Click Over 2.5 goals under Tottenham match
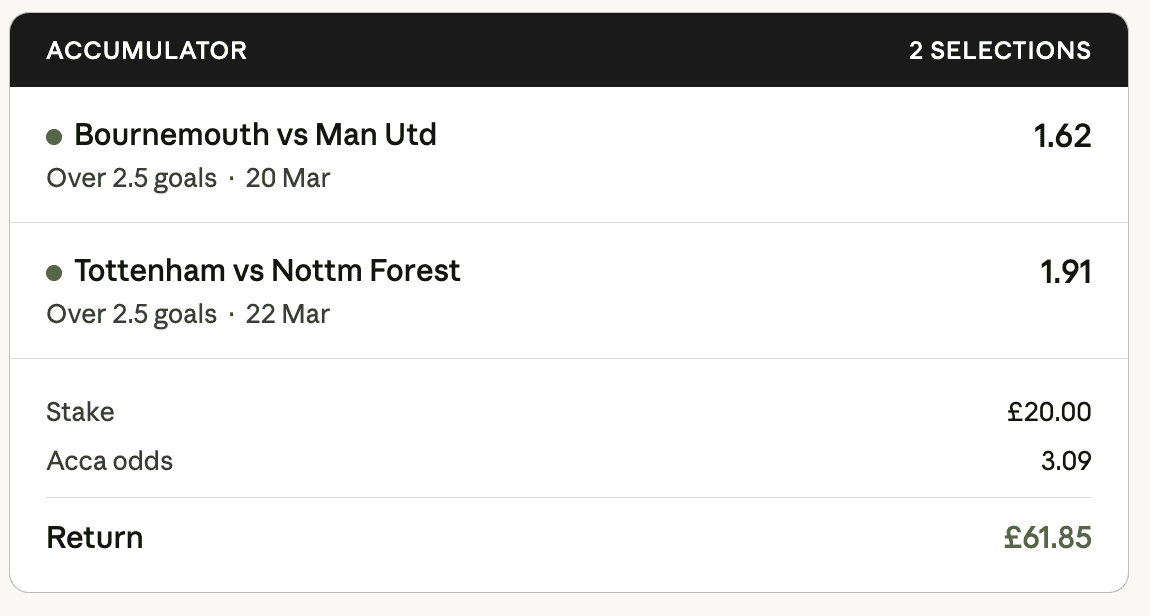Viewport: 1150px width, 616px height. pyautogui.click(x=131, y=315)
